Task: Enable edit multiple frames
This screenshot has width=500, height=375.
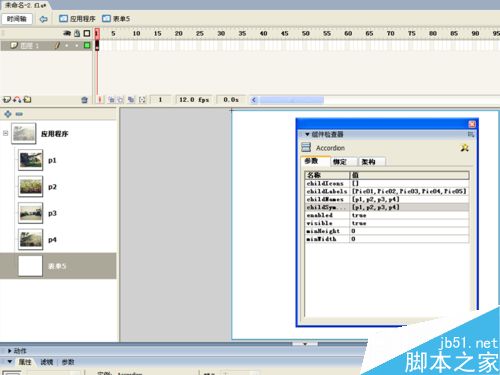Action: (x=131, y=100)
